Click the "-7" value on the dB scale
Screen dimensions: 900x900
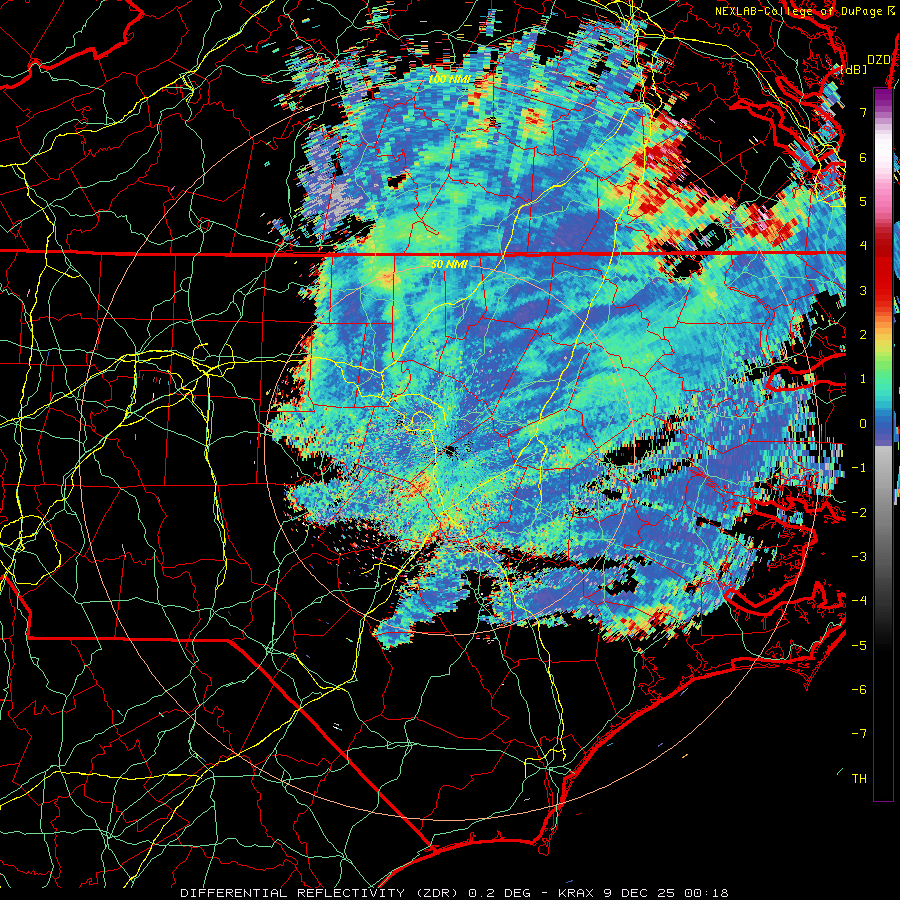pyautogui.click(x=859, y=734)
